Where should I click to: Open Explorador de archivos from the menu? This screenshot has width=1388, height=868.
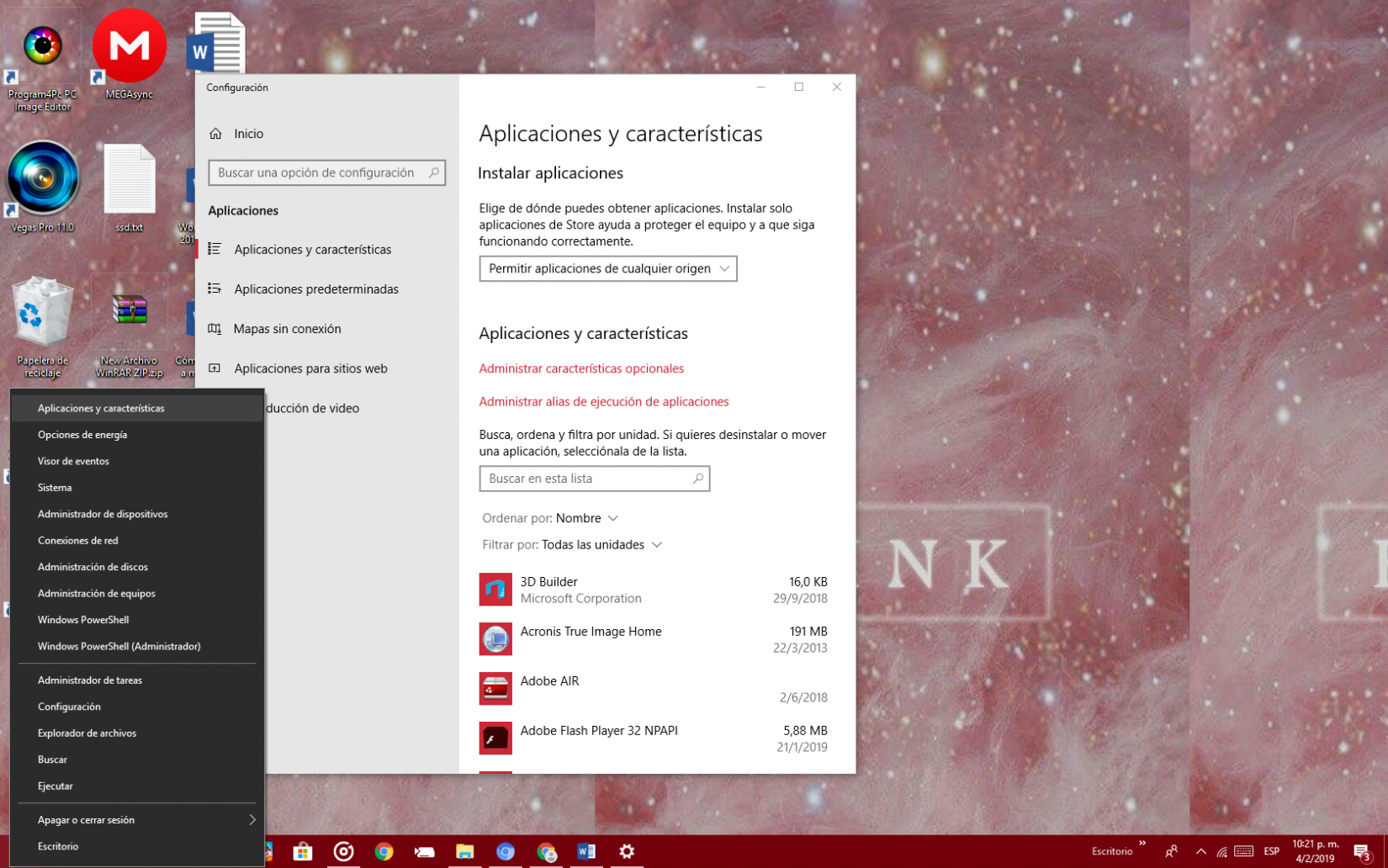click(137, 733)
